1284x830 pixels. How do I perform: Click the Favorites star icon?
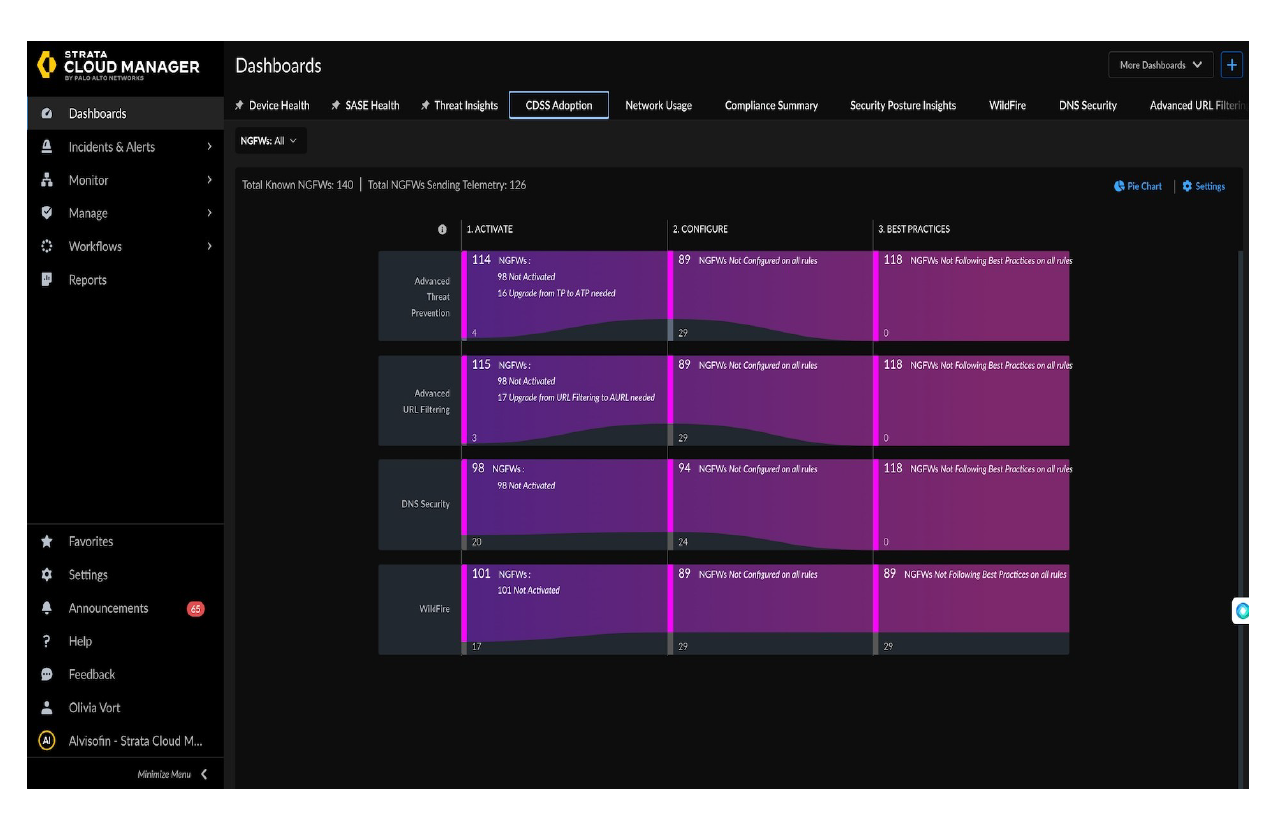pos(46,541)
